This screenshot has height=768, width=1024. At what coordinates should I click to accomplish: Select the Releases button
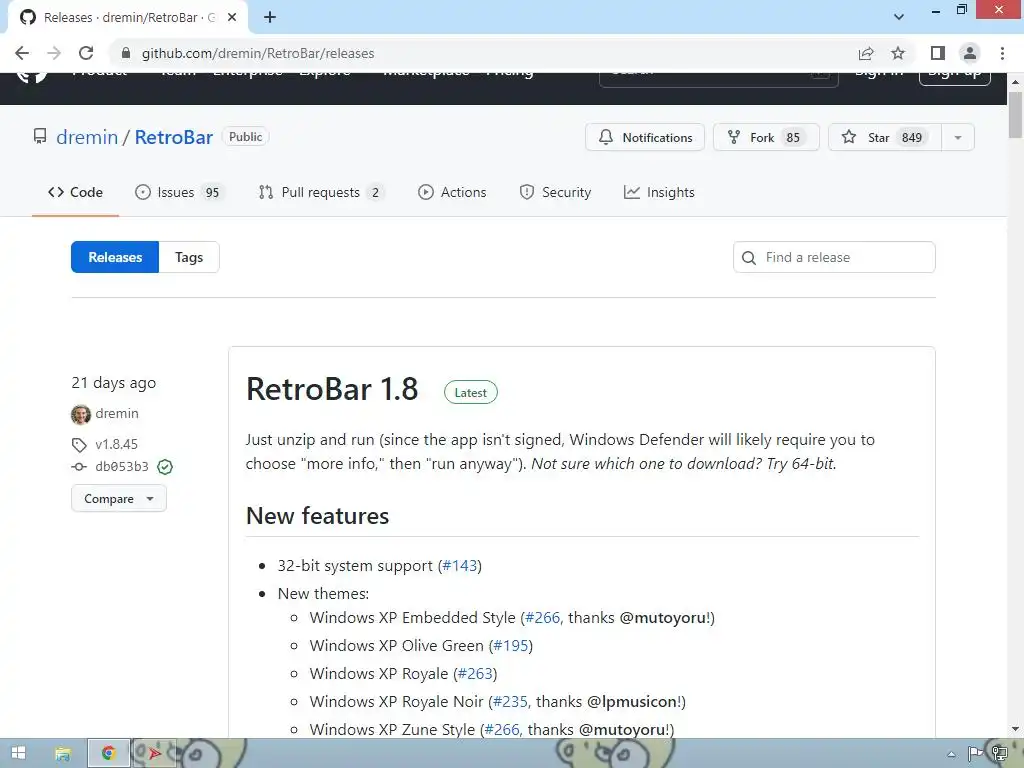(115, 257)
